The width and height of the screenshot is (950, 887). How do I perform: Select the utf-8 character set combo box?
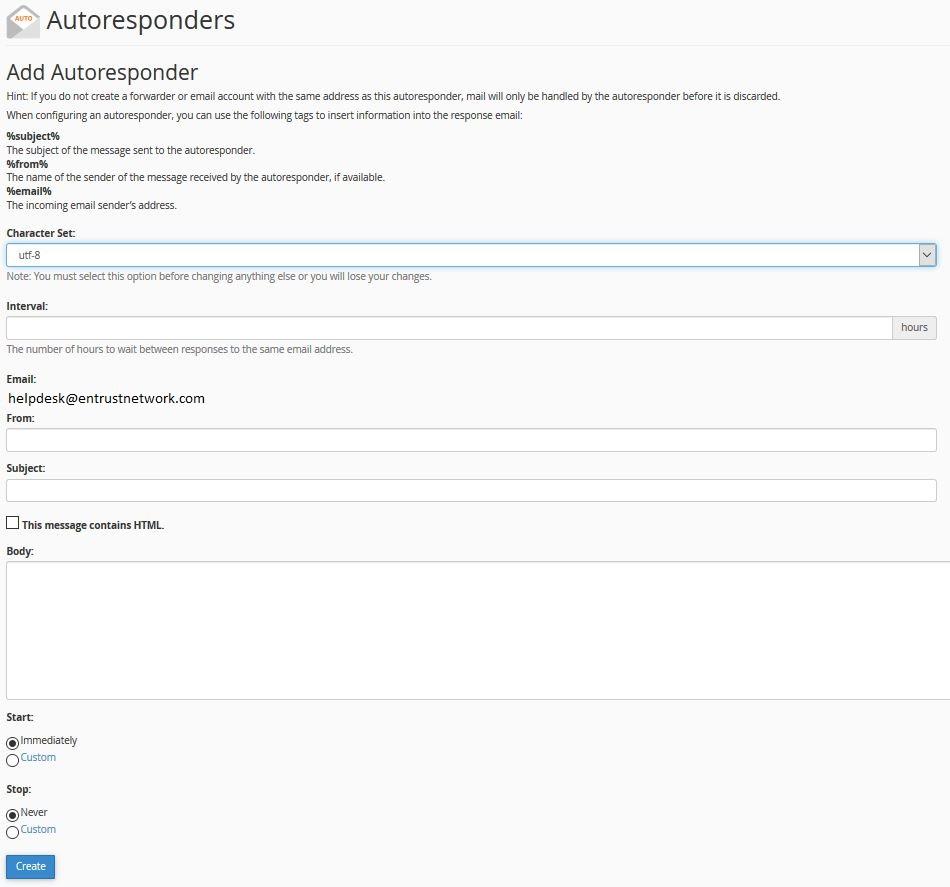tap(471, 255)
